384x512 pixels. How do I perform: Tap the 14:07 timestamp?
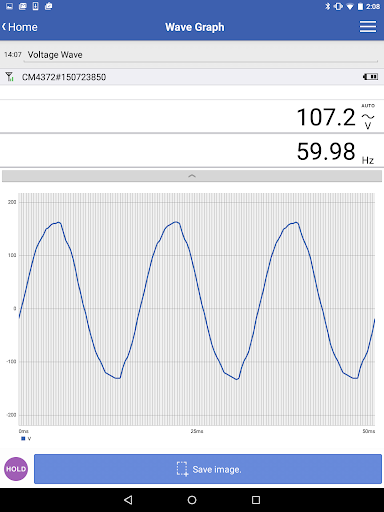pos(13,54)
